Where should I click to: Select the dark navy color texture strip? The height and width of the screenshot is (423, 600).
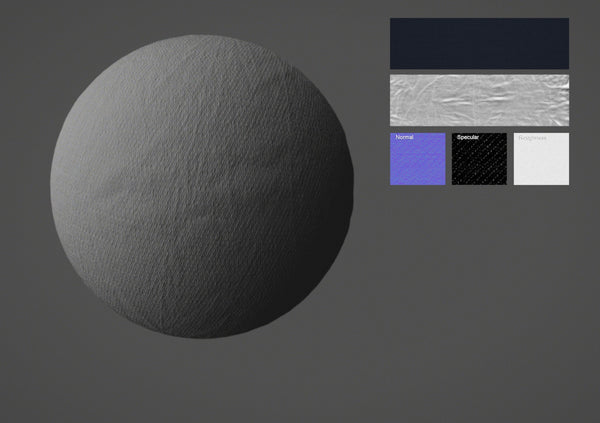click(x=479, y=43)
